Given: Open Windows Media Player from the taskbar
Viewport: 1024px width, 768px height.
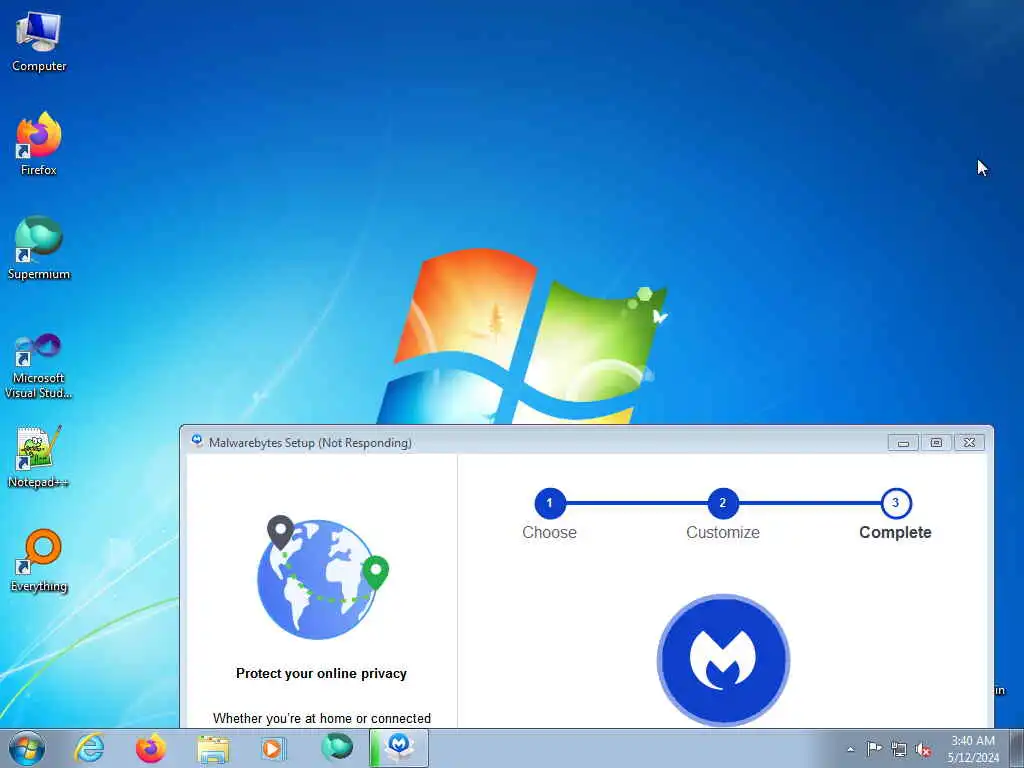Looking at the screenshot, I should pos(273,748).
